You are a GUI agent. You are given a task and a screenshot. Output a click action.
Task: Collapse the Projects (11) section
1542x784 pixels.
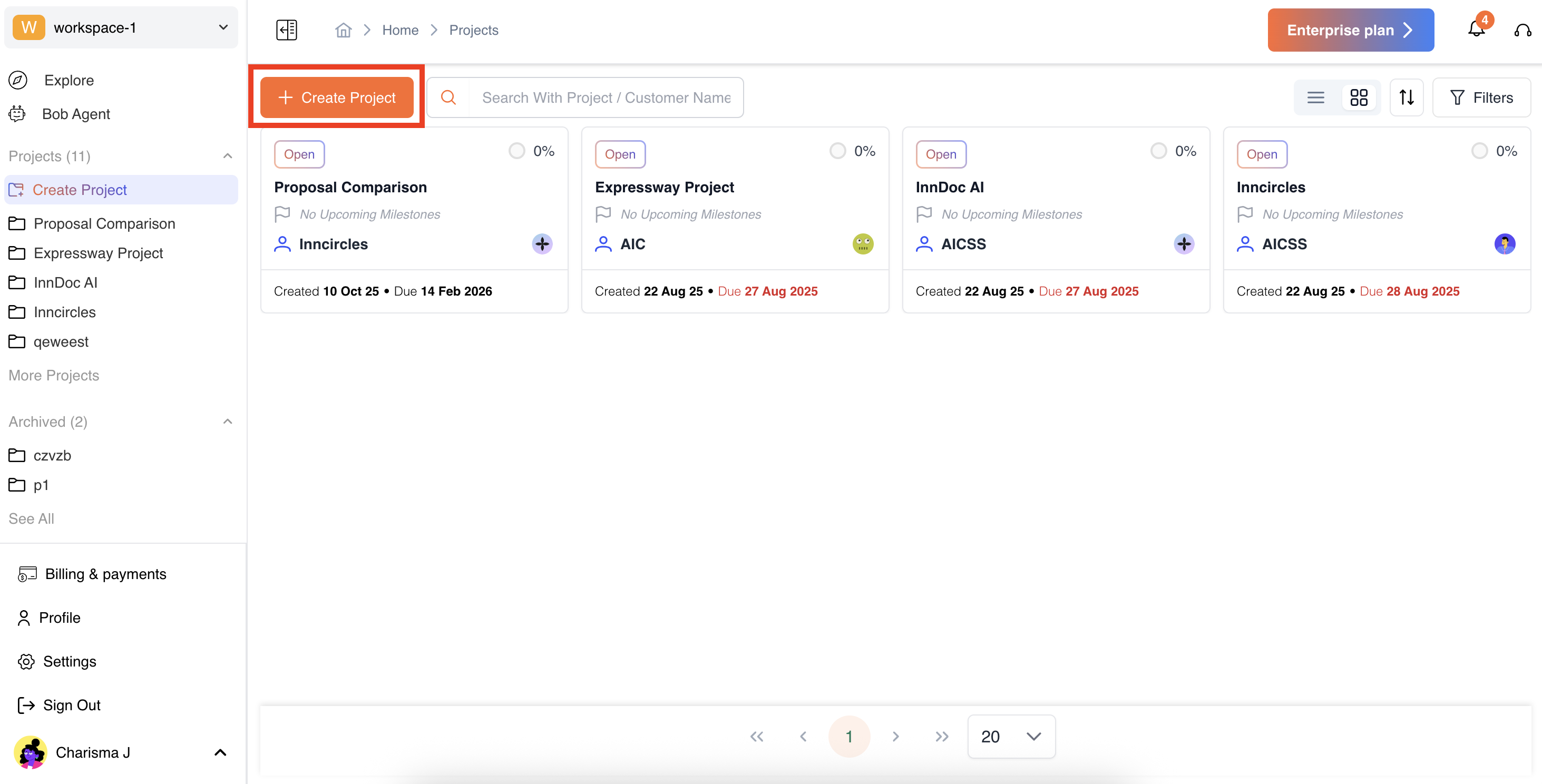coord(228,156)
